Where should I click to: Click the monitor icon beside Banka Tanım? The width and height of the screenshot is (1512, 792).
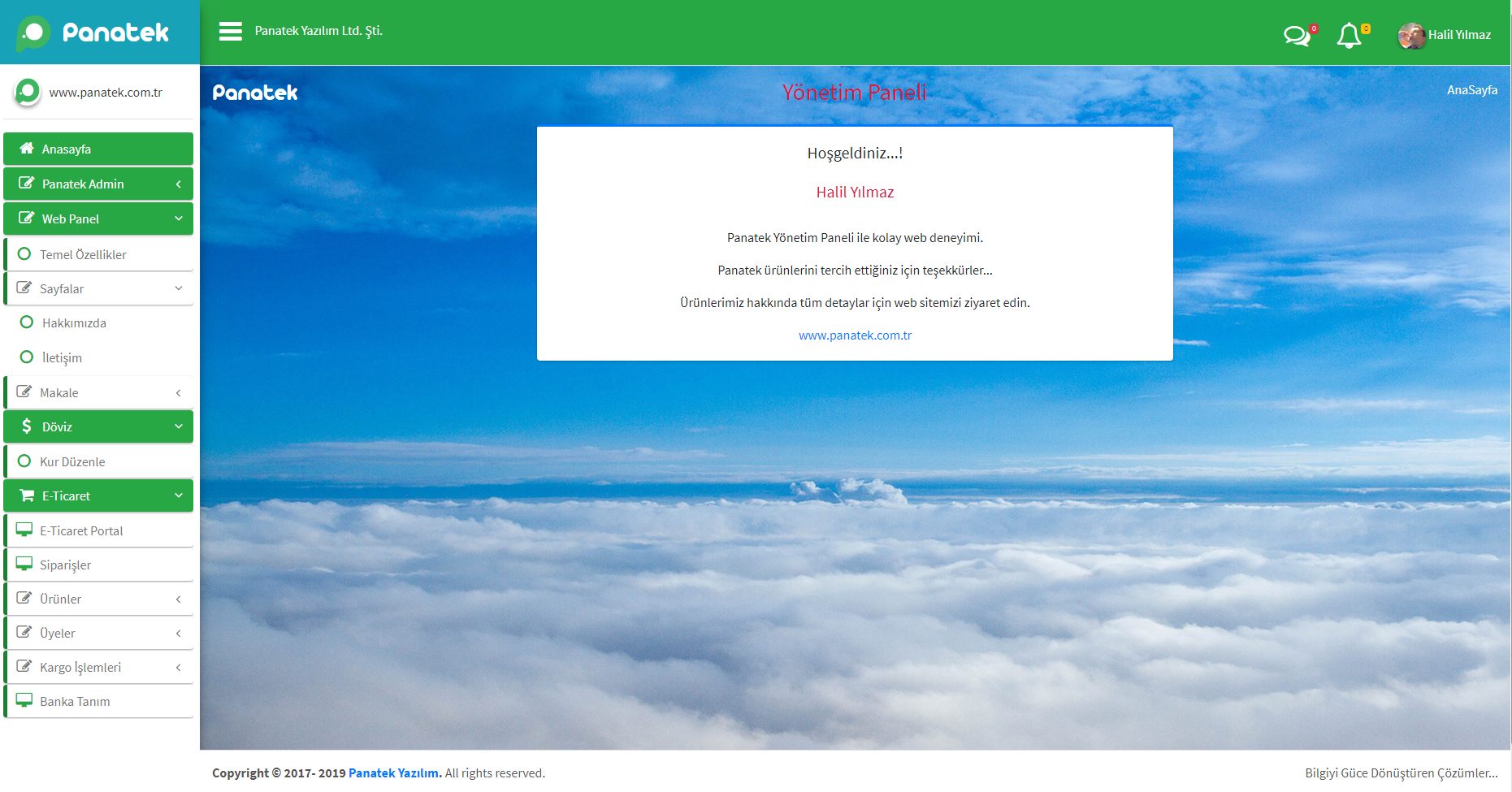(x=24, y=700)
